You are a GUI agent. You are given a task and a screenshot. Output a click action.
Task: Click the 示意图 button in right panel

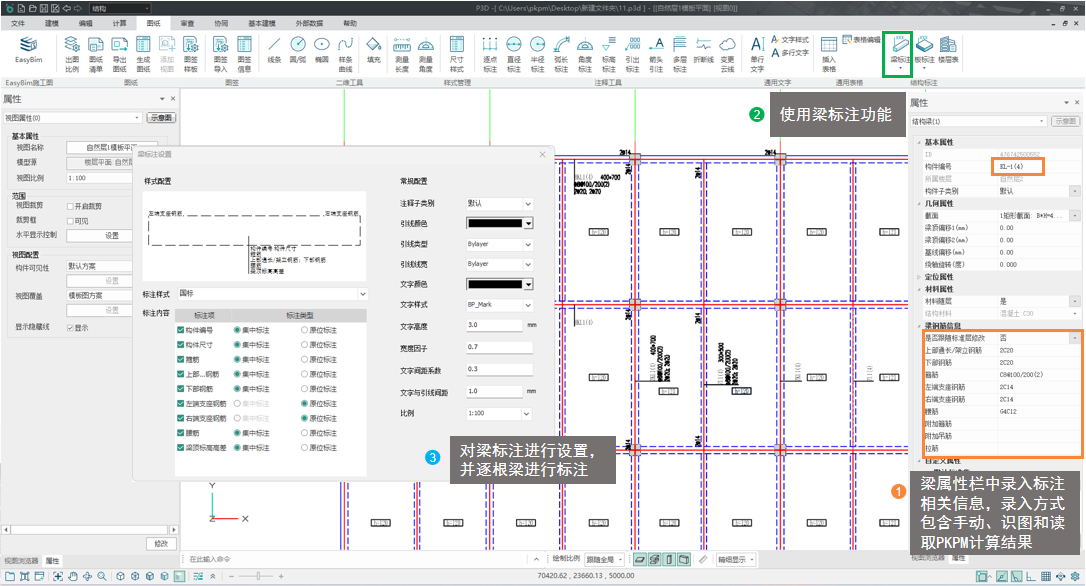1064,120
